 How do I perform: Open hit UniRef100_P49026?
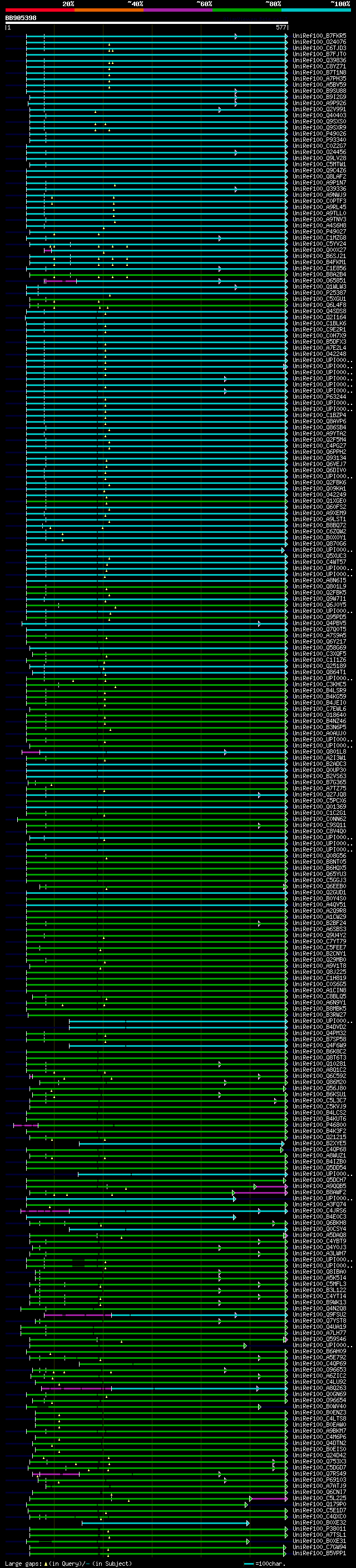coord(319,134)
